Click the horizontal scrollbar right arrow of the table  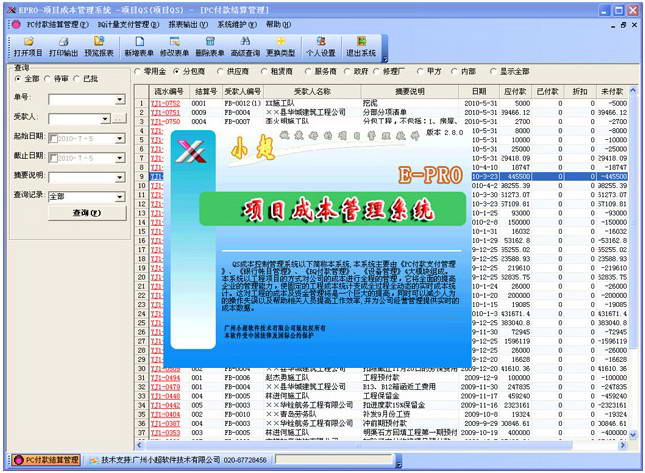point(622,445)
